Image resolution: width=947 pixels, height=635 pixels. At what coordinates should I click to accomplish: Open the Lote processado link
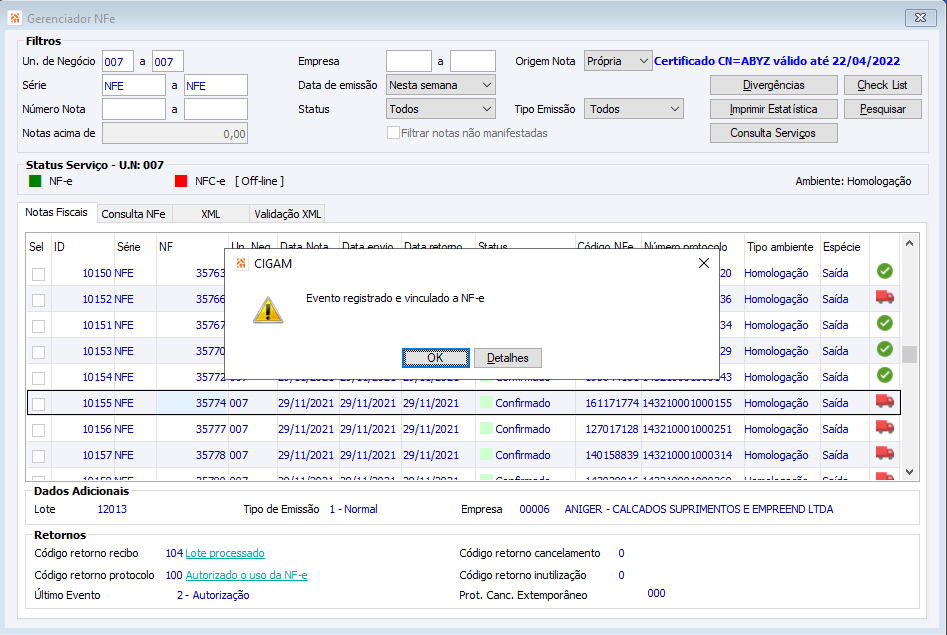click(x=225, y=553)
